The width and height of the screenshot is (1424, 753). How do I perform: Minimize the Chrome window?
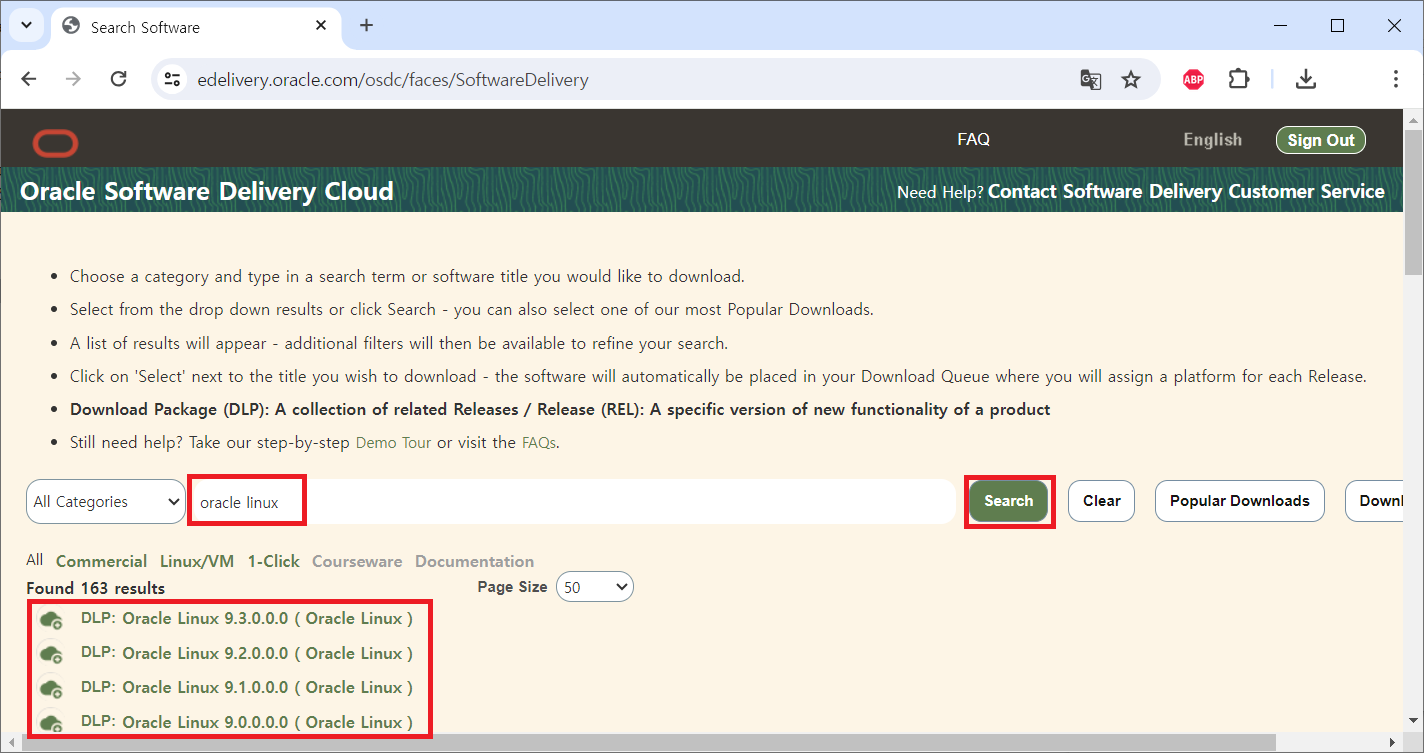point(1279,26)
